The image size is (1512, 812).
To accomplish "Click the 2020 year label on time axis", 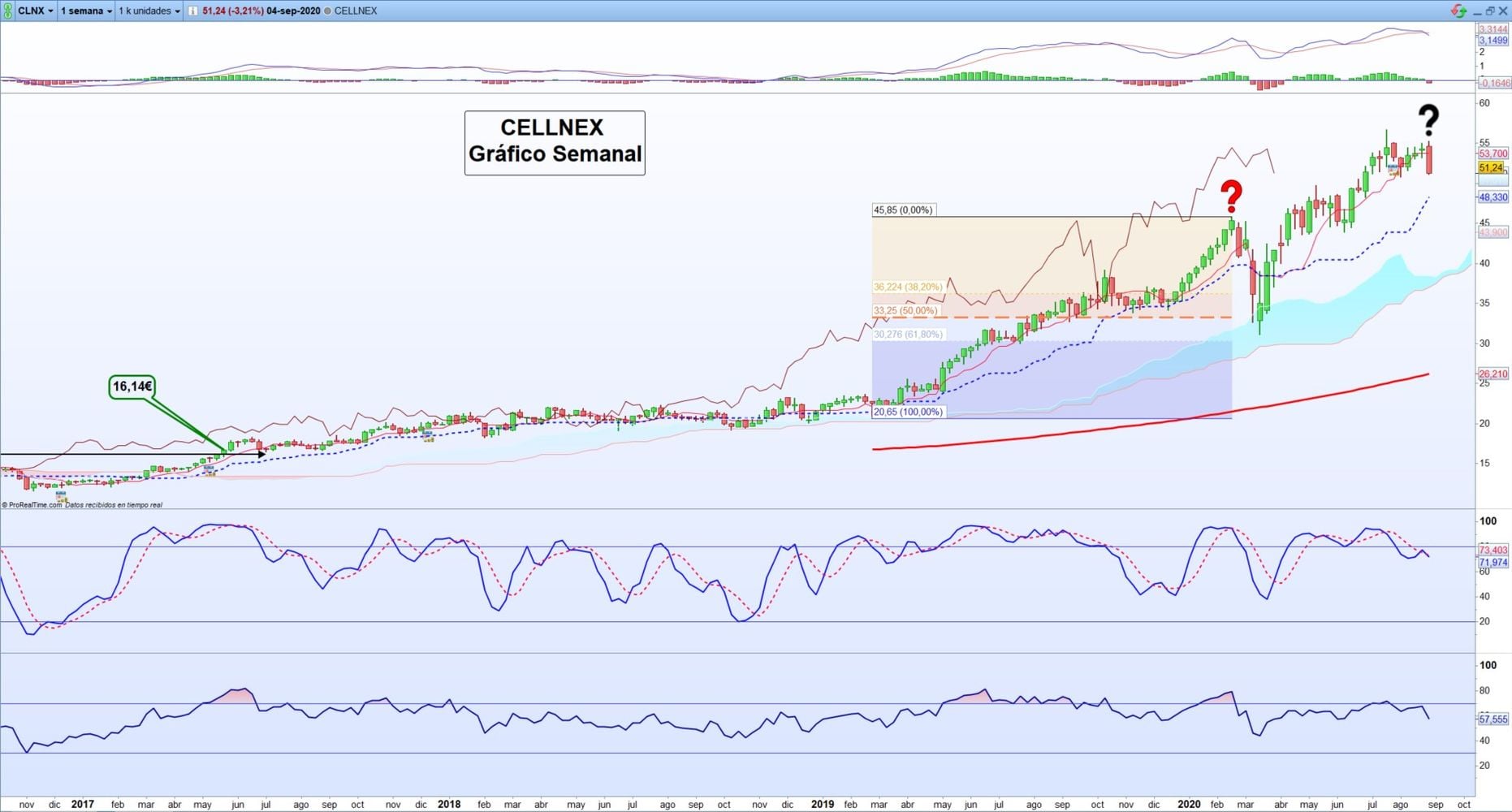I will 1189,805.
